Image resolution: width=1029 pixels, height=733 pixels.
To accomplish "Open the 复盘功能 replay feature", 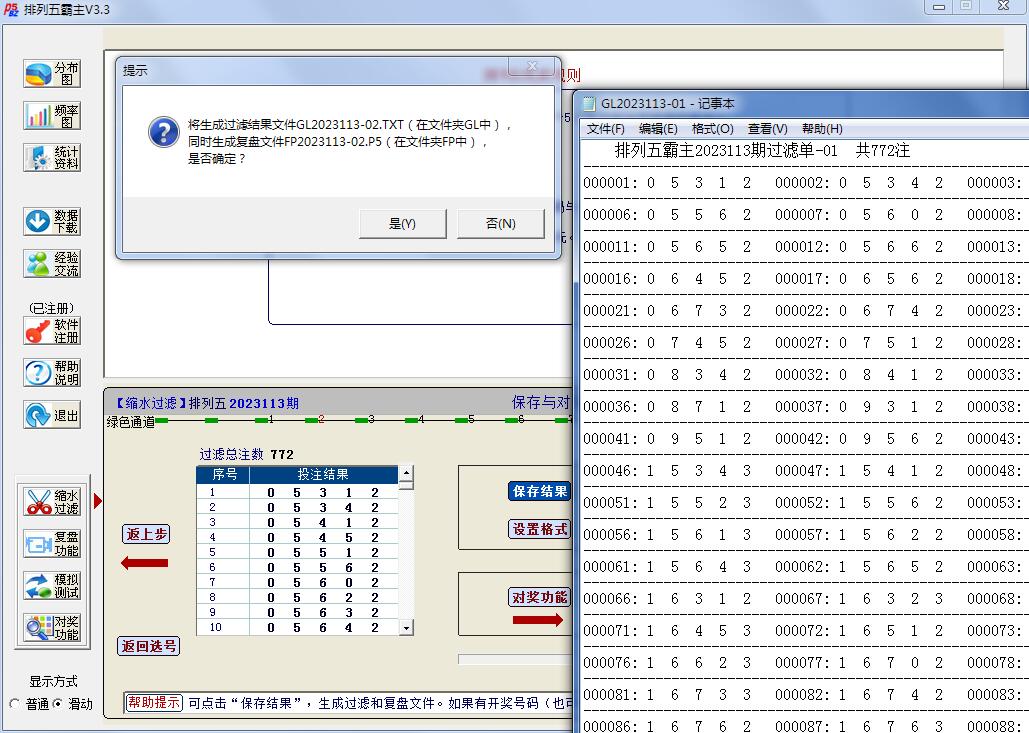I will coord(50,542).
